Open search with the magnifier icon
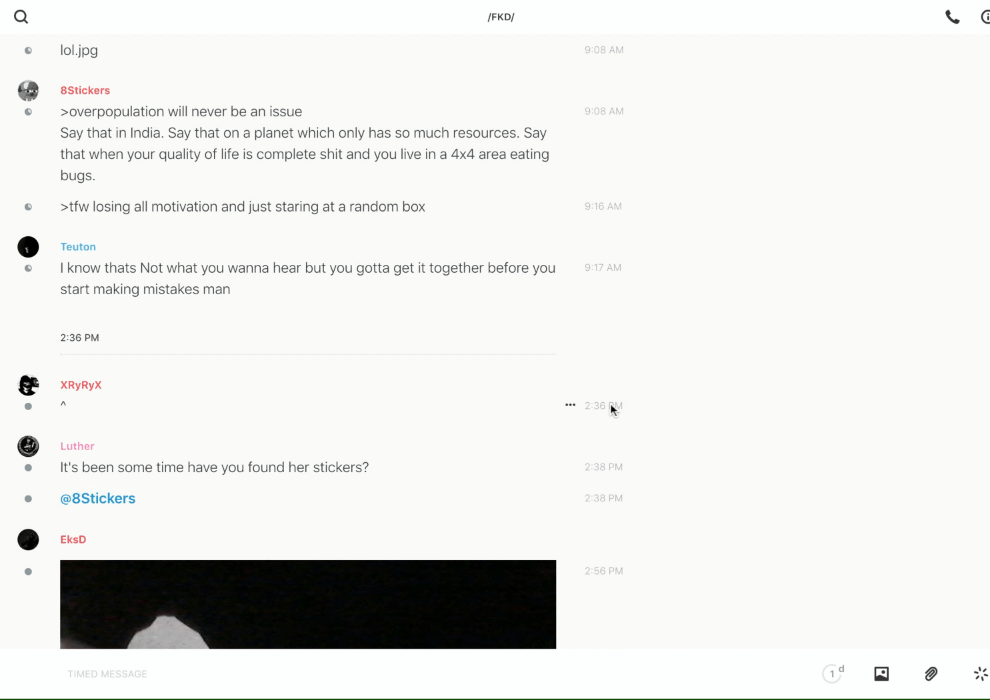Screen dimensions: 990x700 tap(21, 17)
